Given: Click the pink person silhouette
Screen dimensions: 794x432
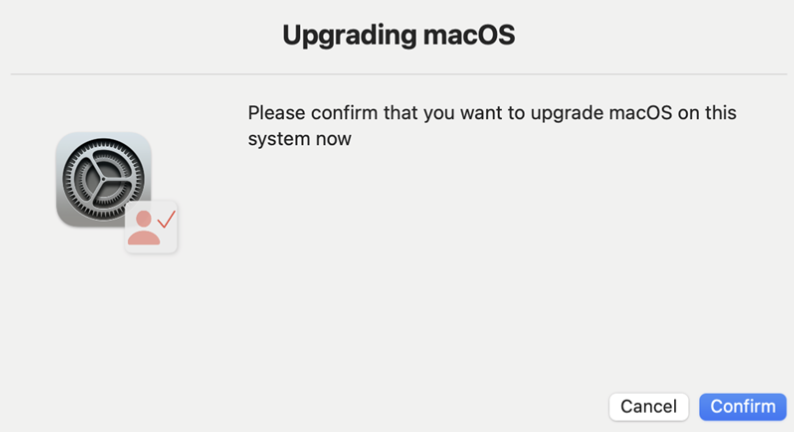Looking at the screenshot, I should (143, 228).
